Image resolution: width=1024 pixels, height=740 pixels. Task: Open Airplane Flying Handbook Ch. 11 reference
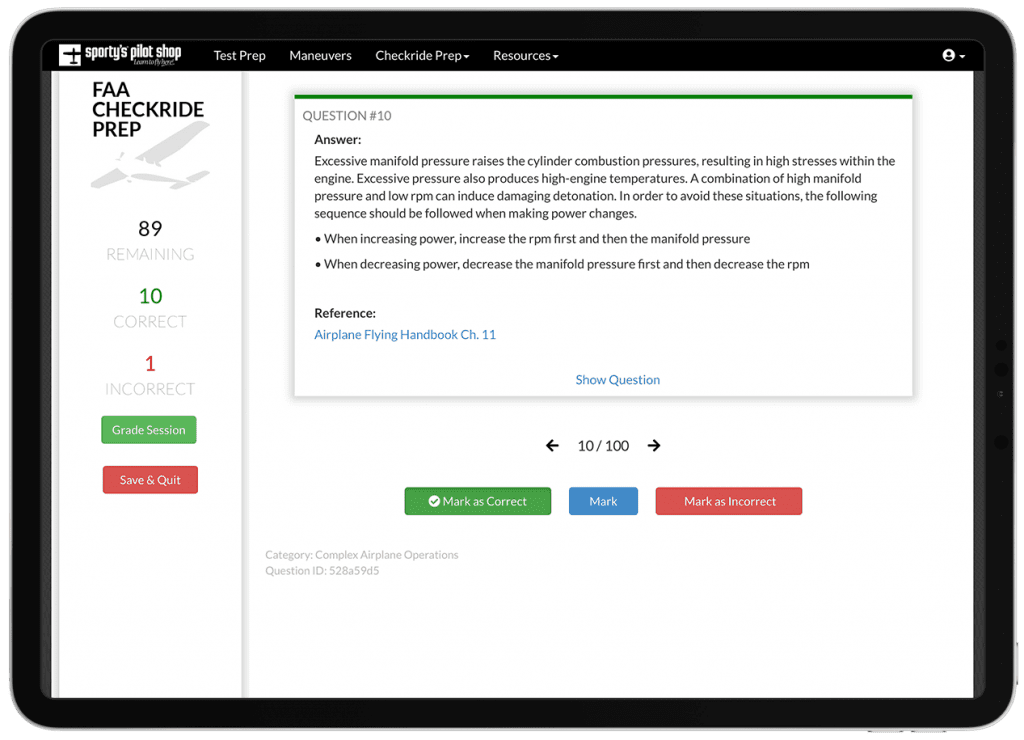405,335
